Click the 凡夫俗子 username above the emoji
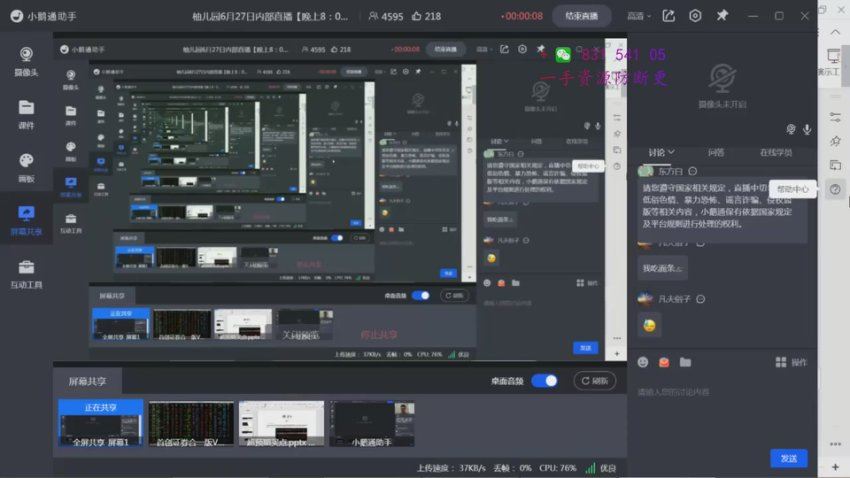This screenshot has width=850, height=478. (x=674, y=299)
